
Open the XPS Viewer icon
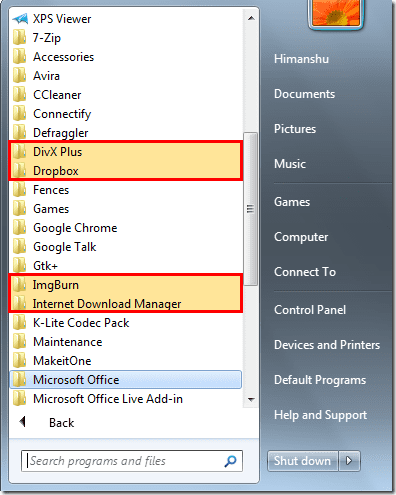(20, 19)
